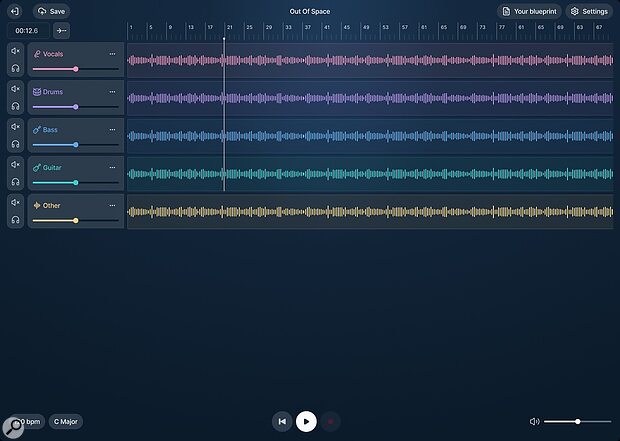Image resolution: width=620 pixels, height=441 pixels.
Task: Solo the Guitar track with headphones icon
Action: [x=15, y=183]
